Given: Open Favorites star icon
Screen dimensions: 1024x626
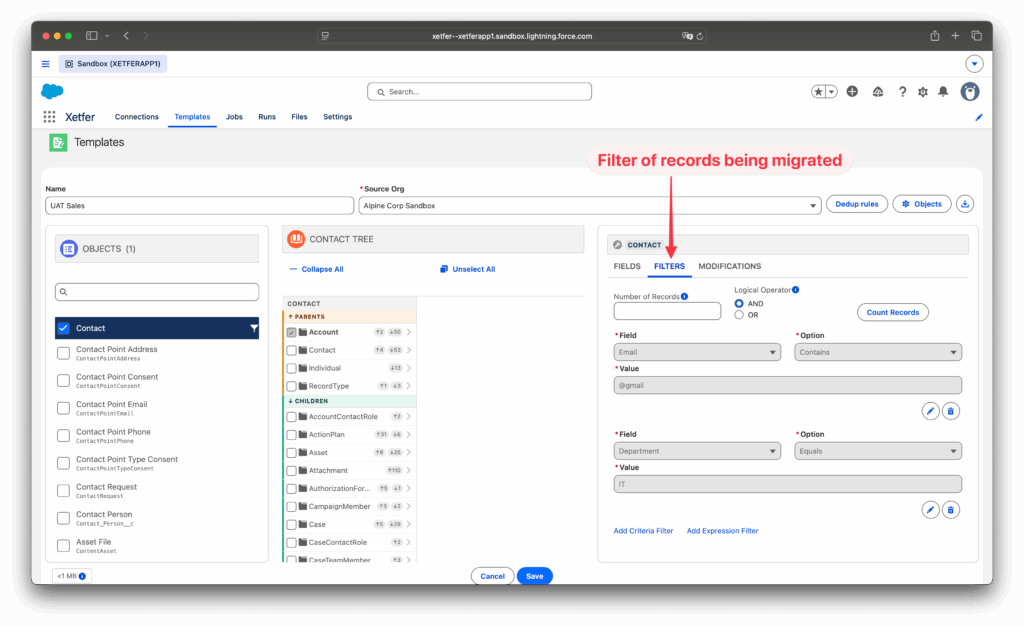Looking at the screenshot, I should (818, 92).
